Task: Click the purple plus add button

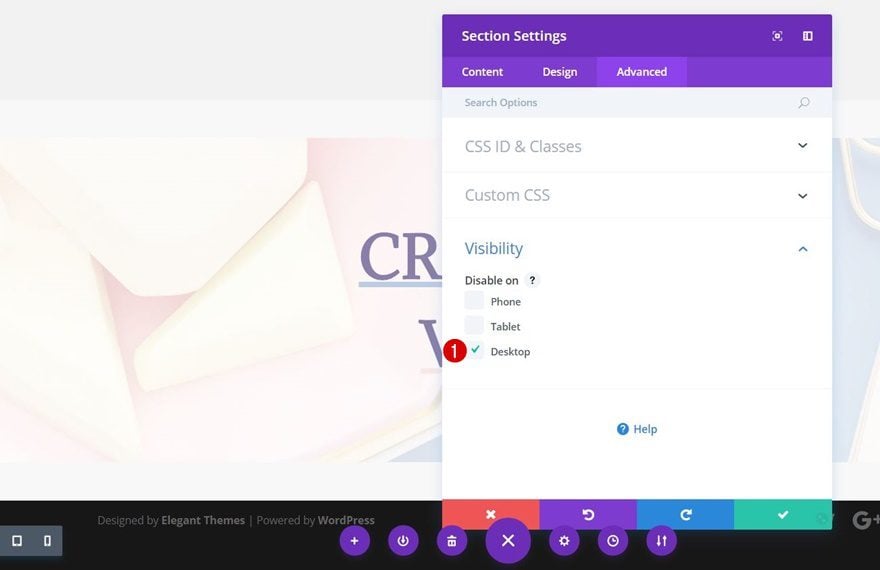Action: [x=354, y=541]
